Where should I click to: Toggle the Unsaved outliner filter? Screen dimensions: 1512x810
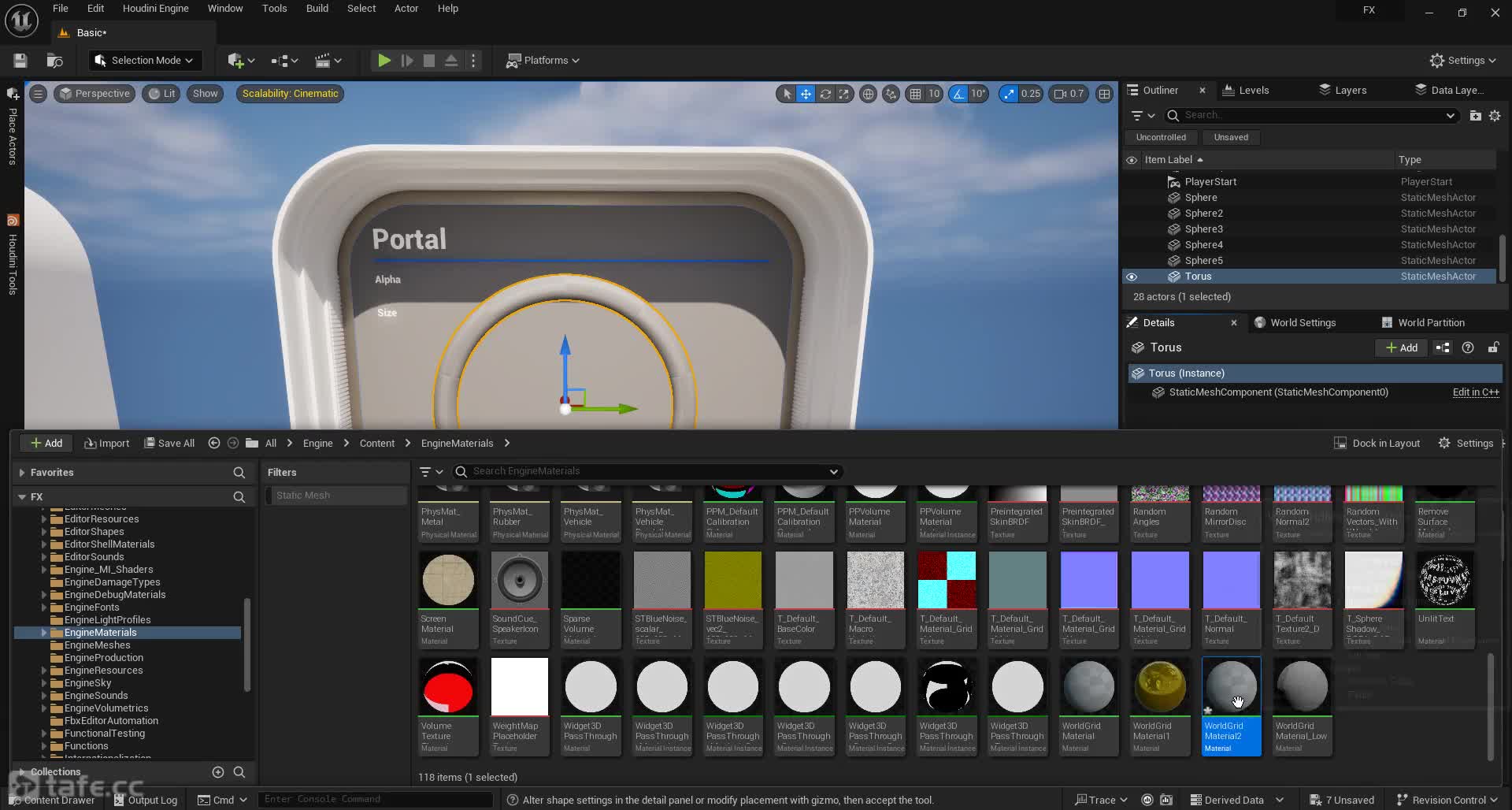[1231, 138]
